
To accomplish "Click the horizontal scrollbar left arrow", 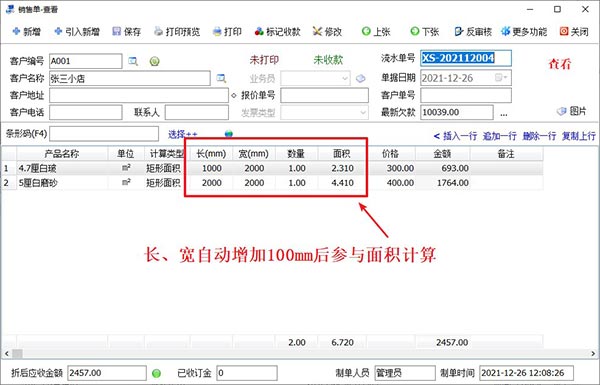I will click(x=6, y=353).
